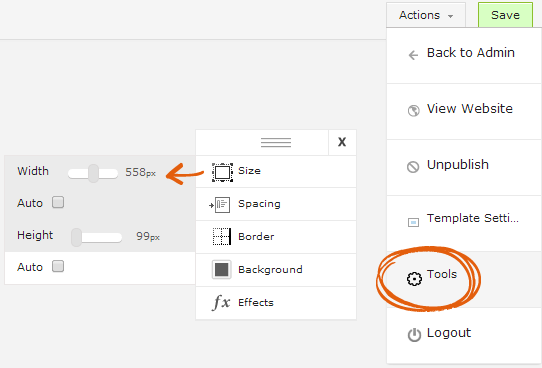Click the Tools gear icon
The image size is (542, 368).
coord(414,279)
